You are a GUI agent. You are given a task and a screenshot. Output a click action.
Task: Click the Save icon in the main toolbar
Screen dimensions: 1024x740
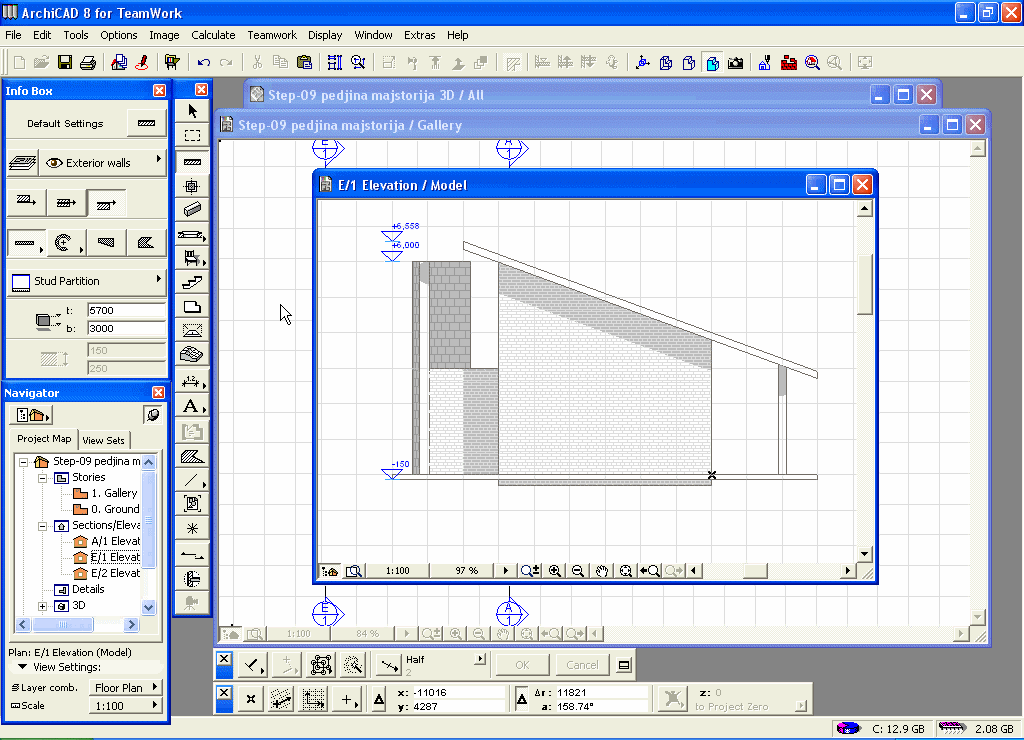pyautogui.click(x=65, y=62)
